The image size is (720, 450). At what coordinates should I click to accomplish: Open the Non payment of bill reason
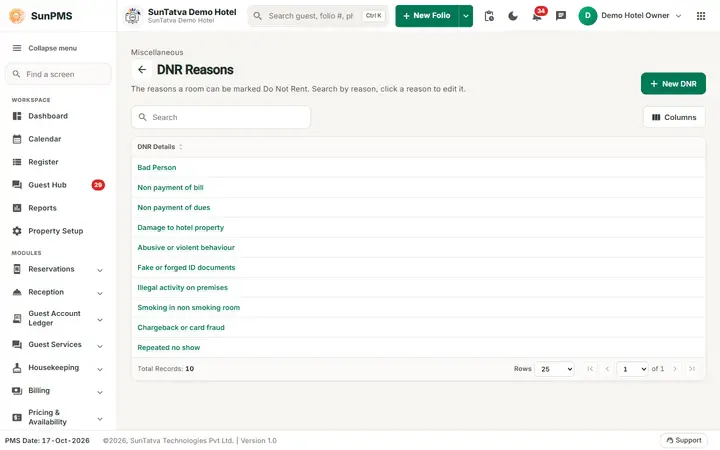point(170,187)
